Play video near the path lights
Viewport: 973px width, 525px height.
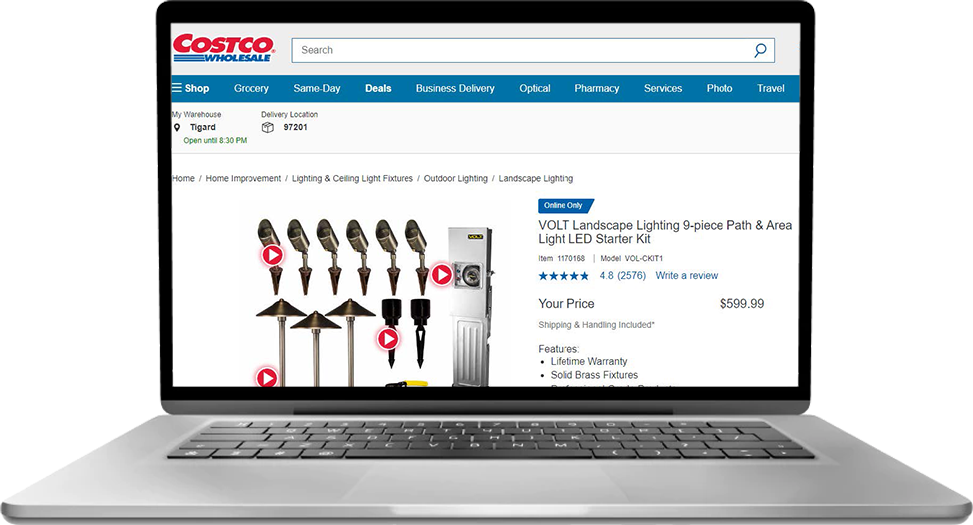click(267, 377)
